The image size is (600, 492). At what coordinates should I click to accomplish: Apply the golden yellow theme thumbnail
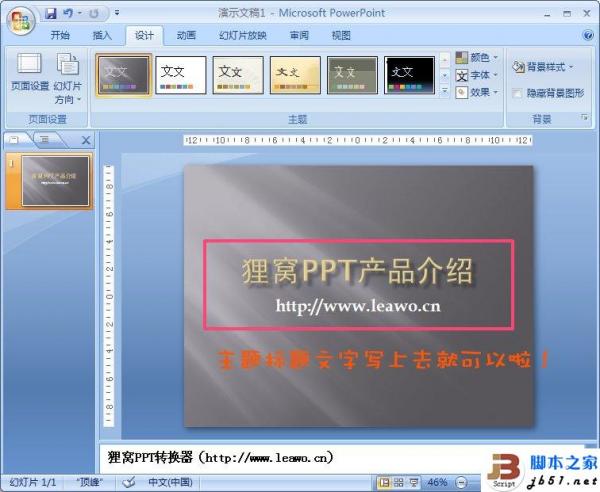(295, 75)
